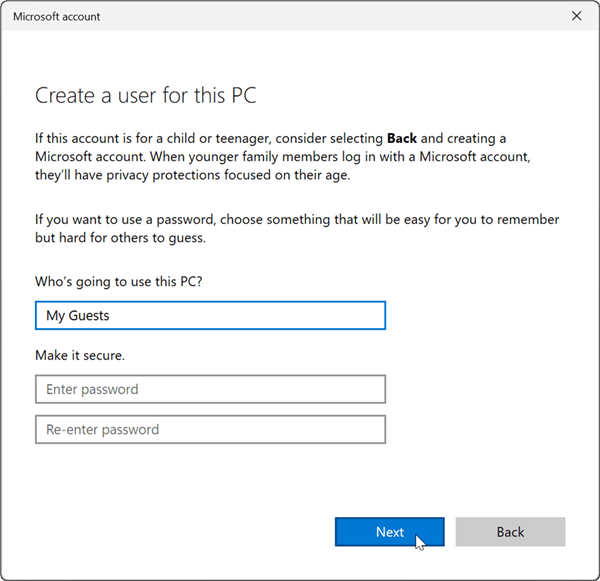Click the bold word Back in the paragraph
600x581 pixels.
pos(402,136)
